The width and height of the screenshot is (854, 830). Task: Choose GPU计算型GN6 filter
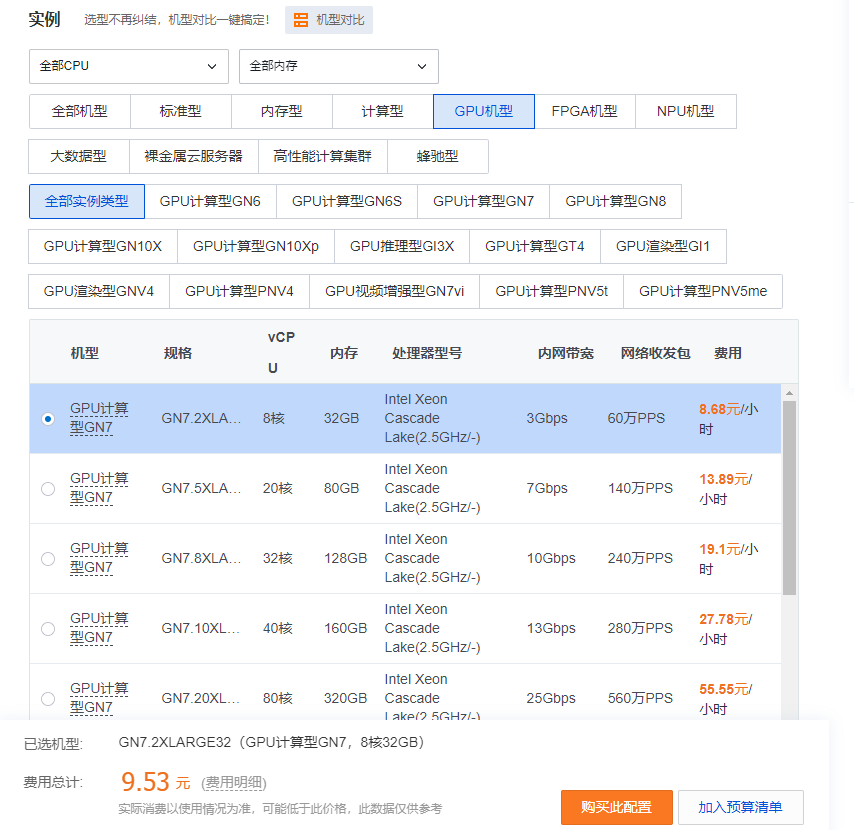click(x=210, y=202)
